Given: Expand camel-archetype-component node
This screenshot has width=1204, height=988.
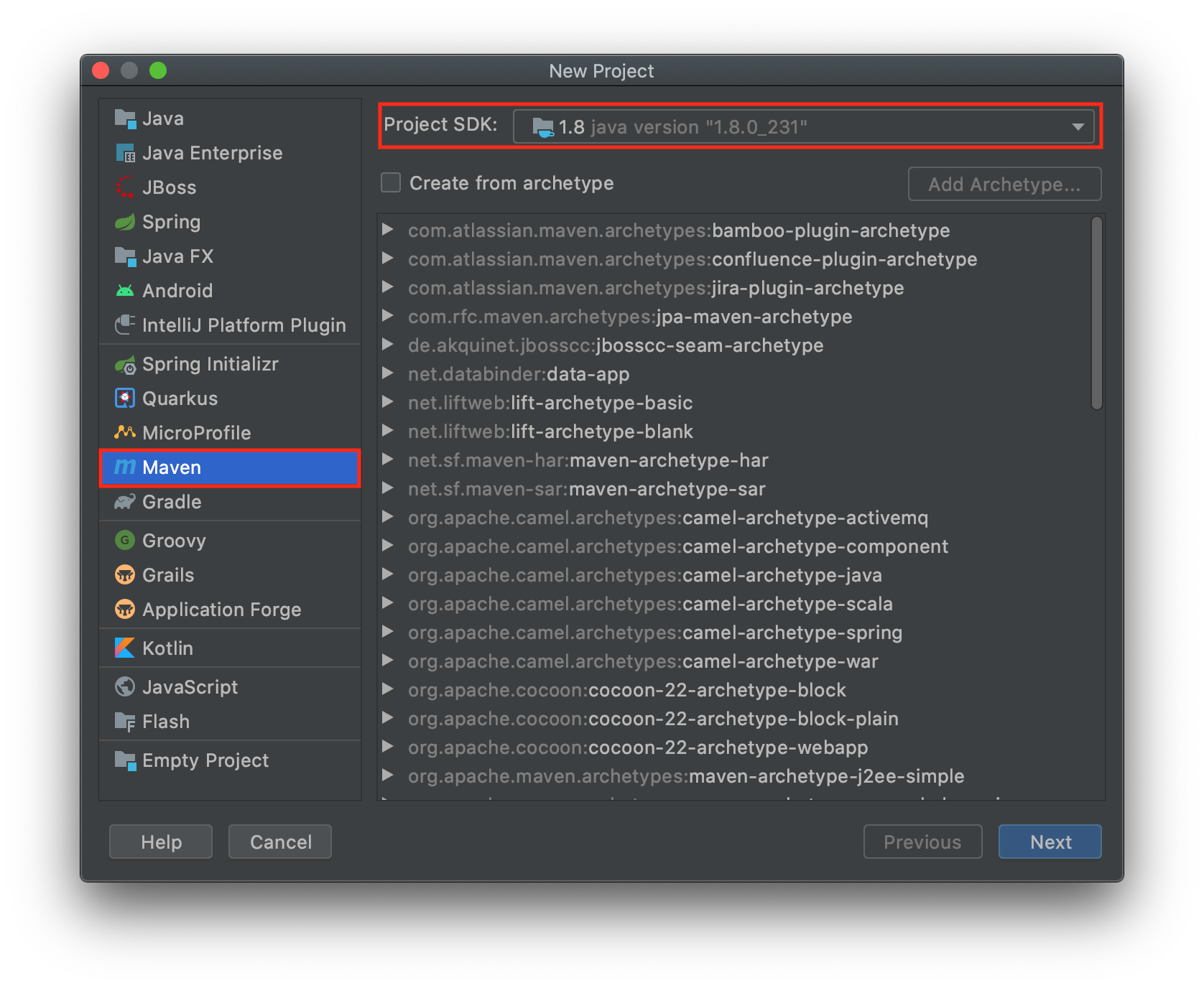Looking at the screenshot, I should point(388,546).
